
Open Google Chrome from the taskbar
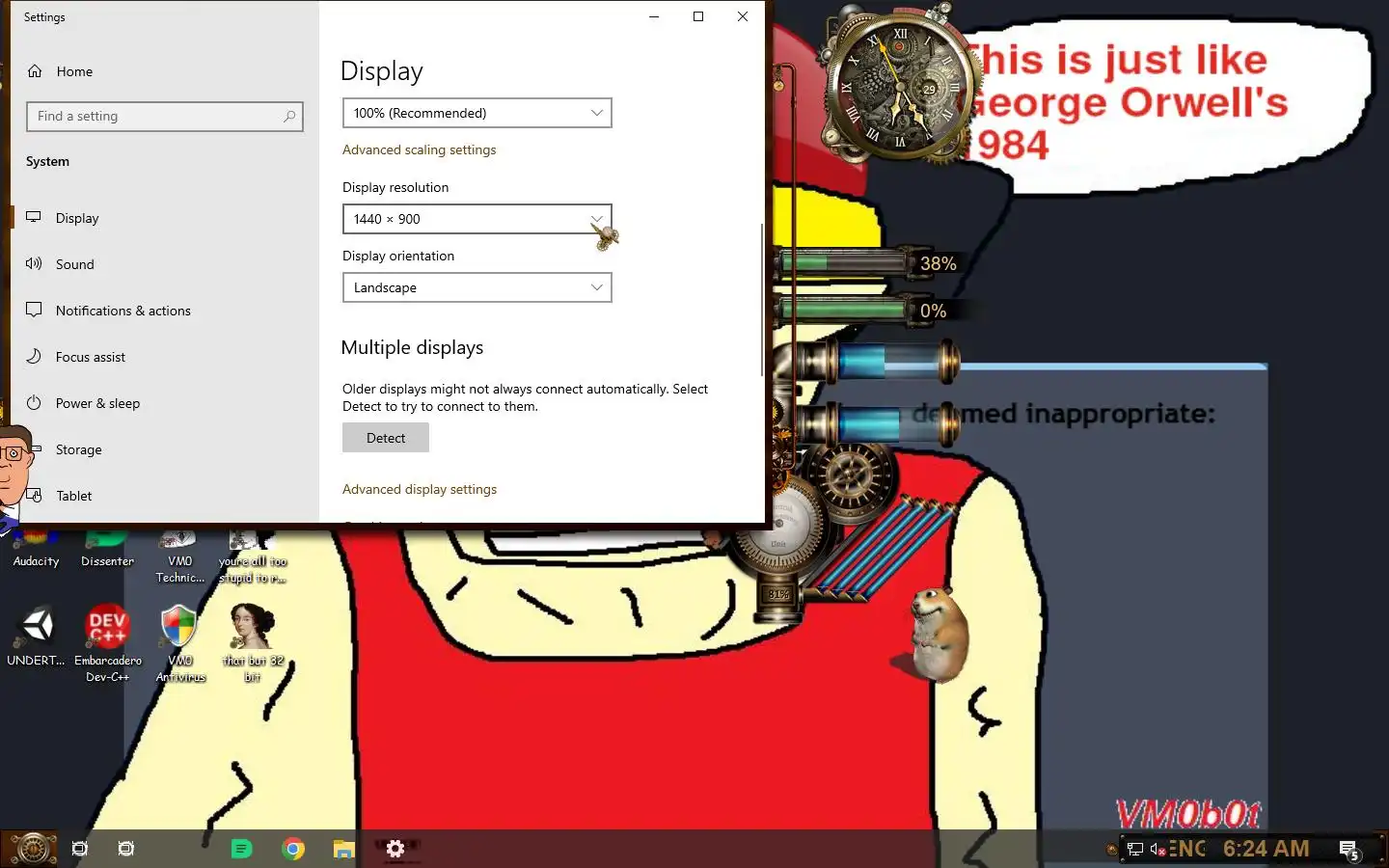point(293,849)
